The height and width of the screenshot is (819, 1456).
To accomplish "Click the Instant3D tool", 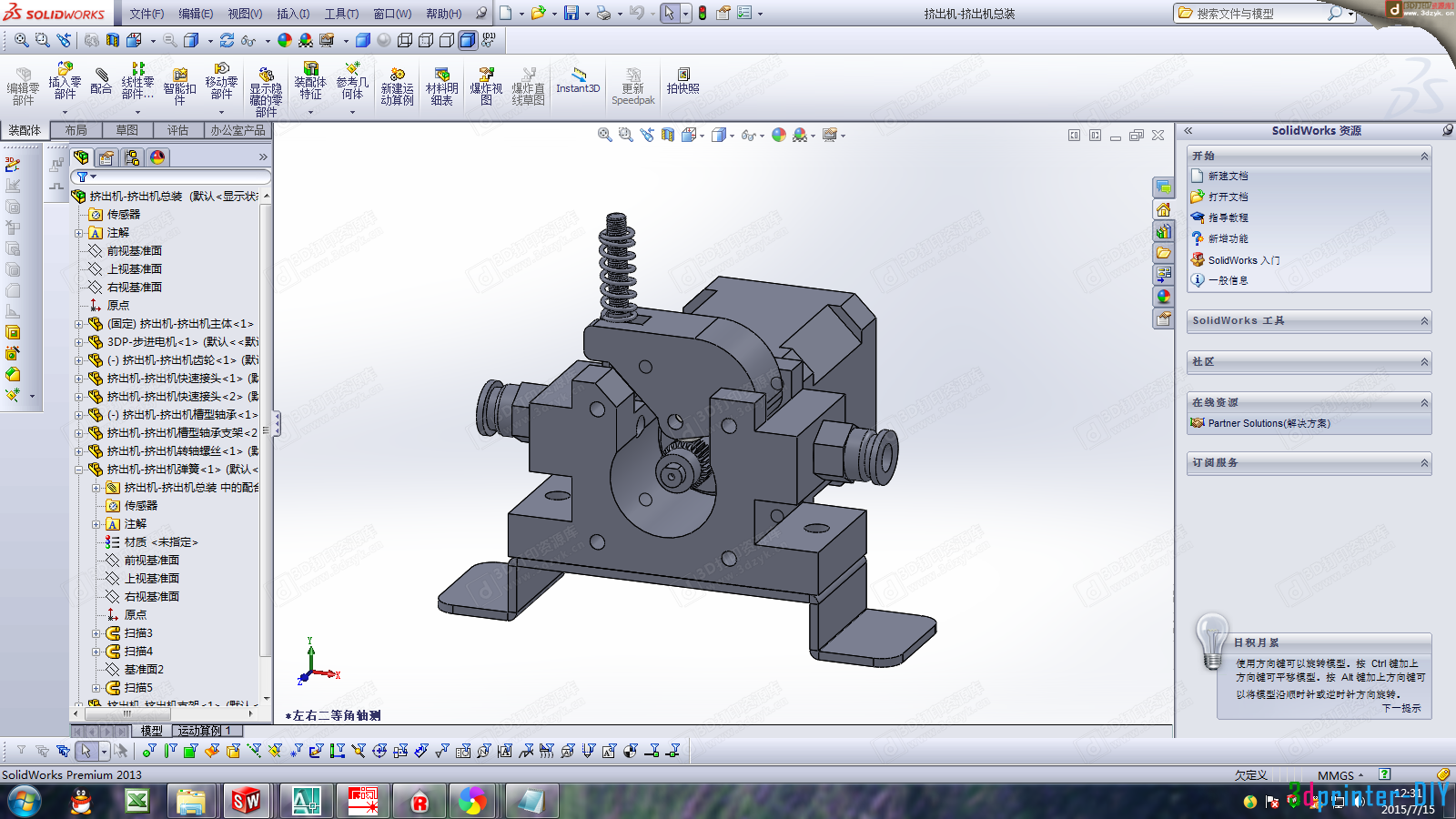I will [x=578, y=80].
